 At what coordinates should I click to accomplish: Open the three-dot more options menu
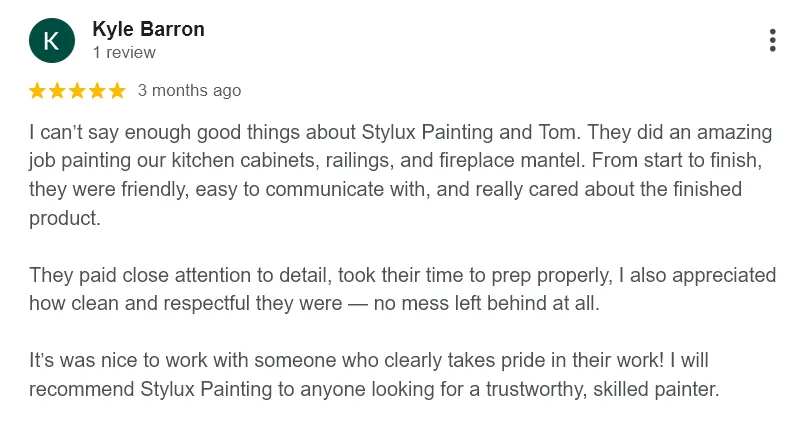click(x=772, y=41)
